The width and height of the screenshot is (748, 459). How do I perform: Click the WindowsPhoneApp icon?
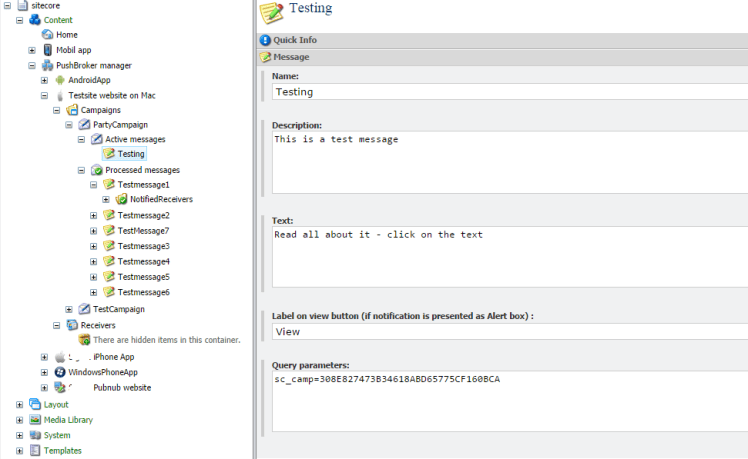[60, 372]
